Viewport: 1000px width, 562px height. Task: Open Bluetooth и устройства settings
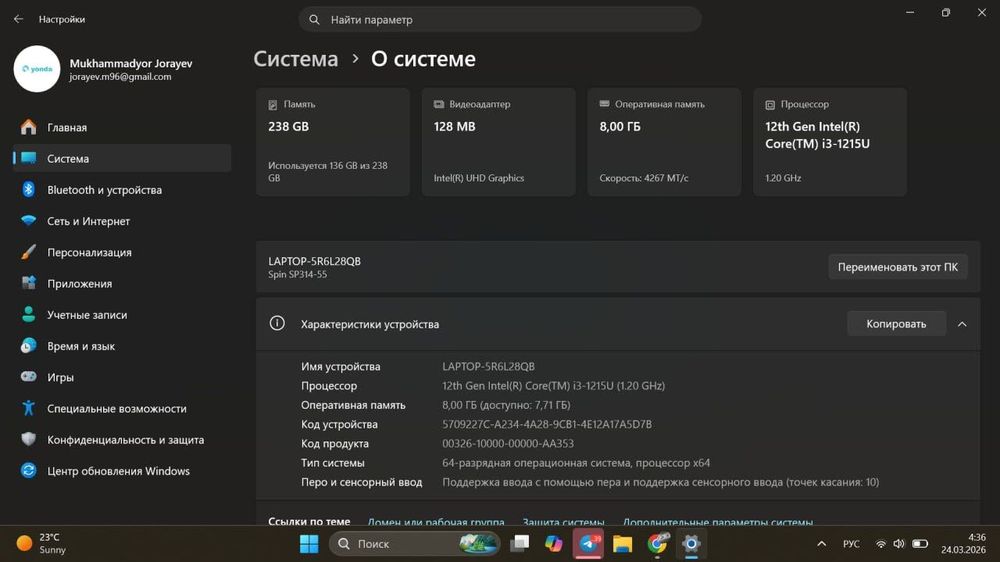click(122, 189)
